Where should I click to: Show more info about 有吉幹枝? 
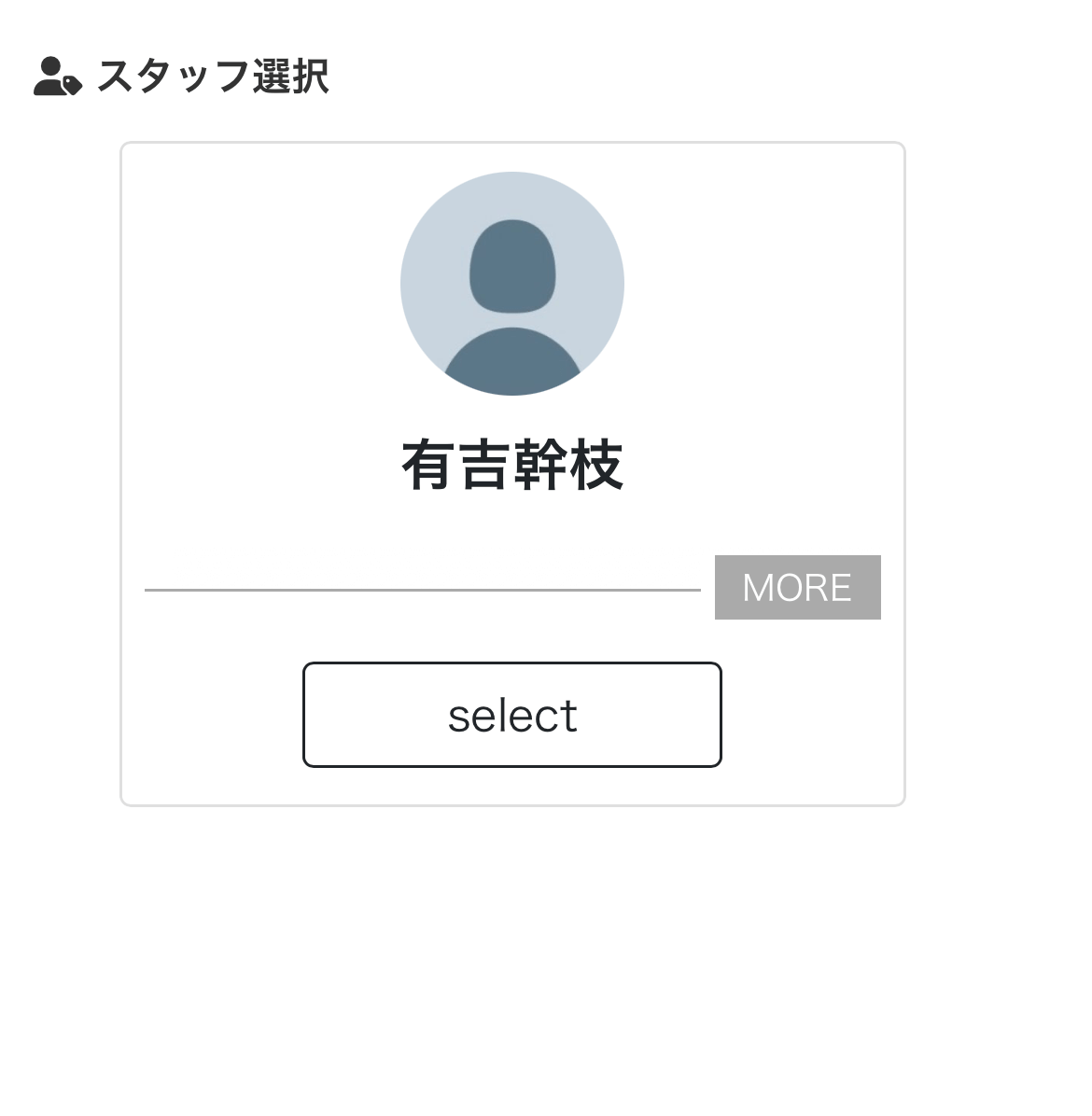[x=797, y=588]
